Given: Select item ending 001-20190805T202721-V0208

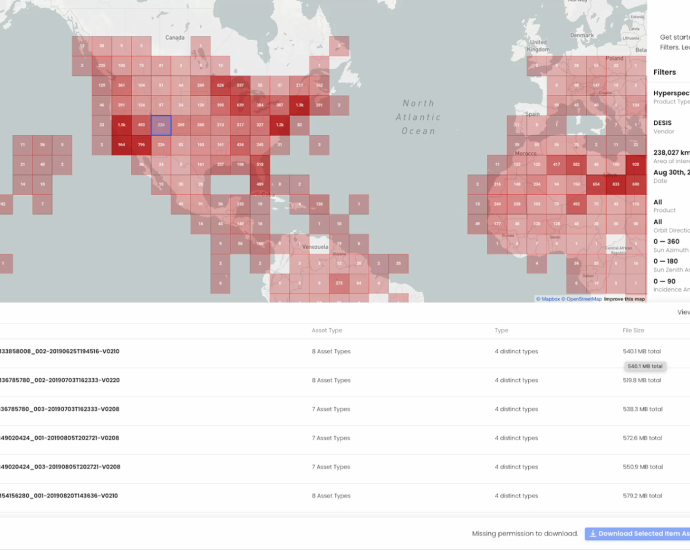Looking at the screenshot, I should pos(59,438).
